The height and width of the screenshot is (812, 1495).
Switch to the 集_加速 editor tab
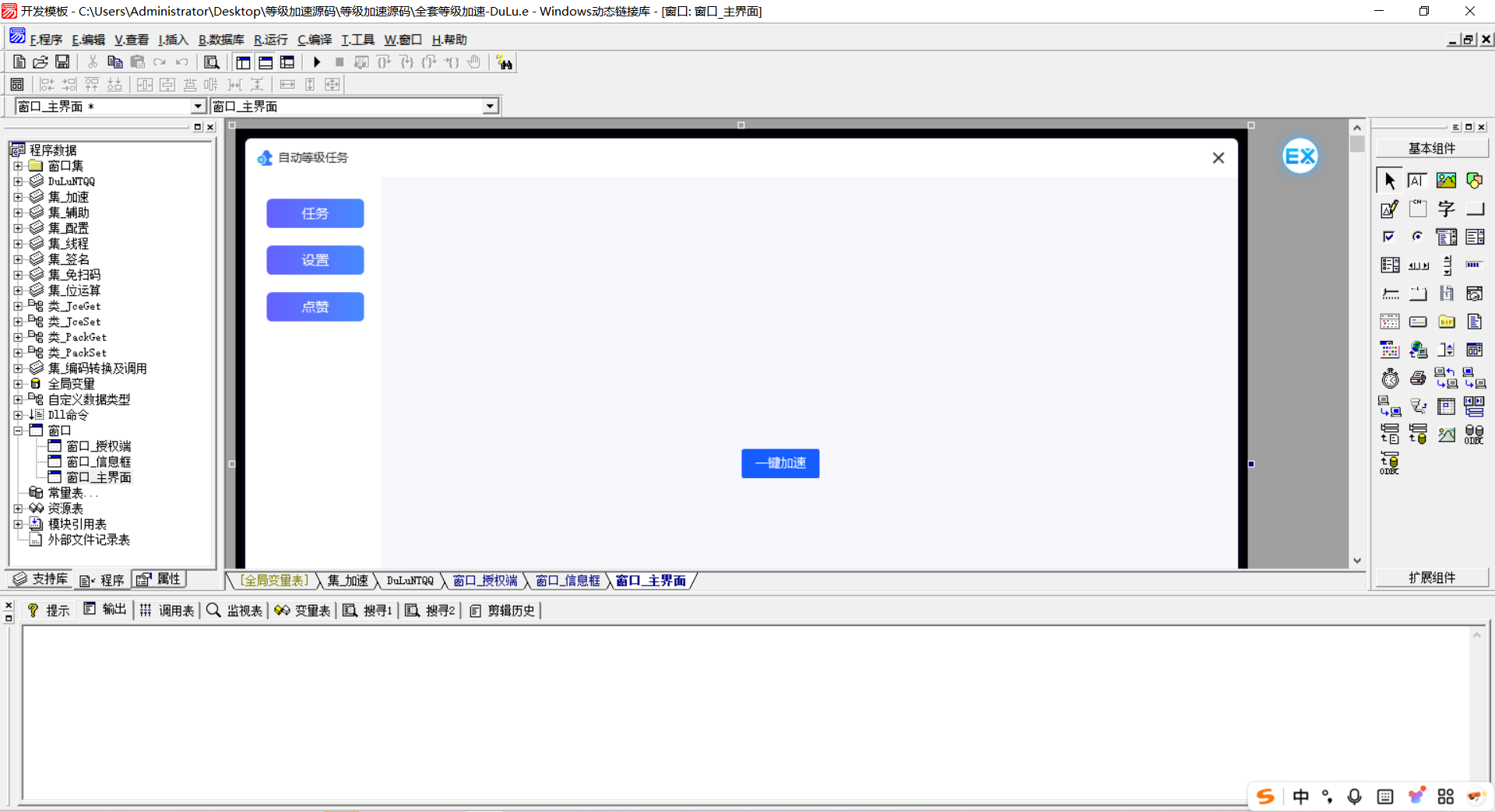pos(347,581)
